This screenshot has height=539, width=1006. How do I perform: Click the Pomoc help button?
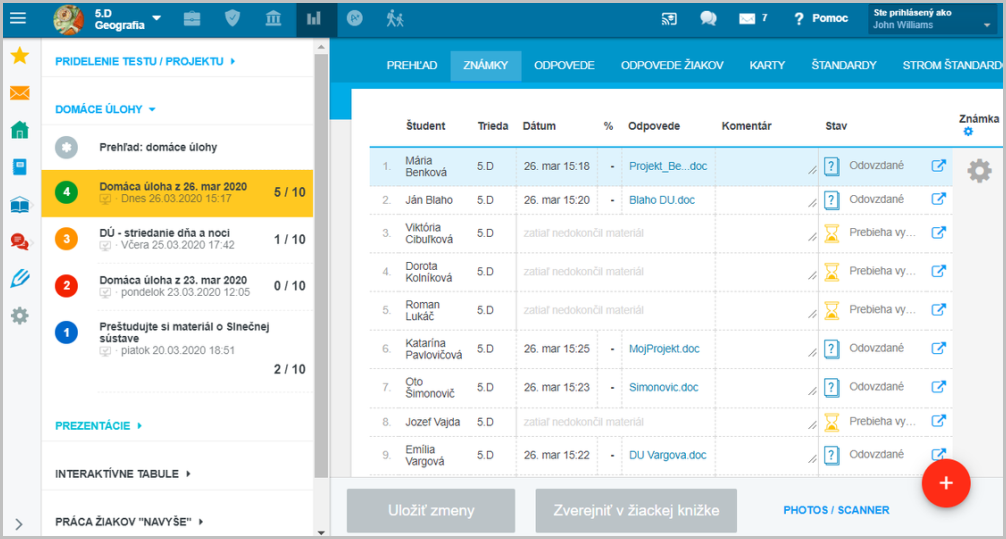821,19
